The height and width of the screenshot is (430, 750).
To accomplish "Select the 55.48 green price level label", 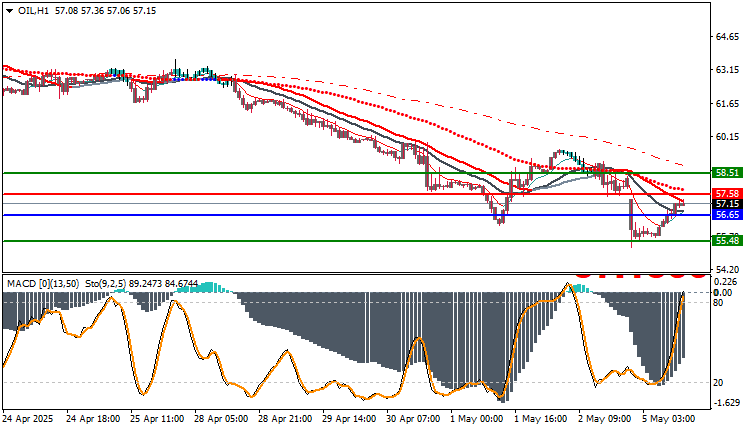I will click(x=727, y=241).
